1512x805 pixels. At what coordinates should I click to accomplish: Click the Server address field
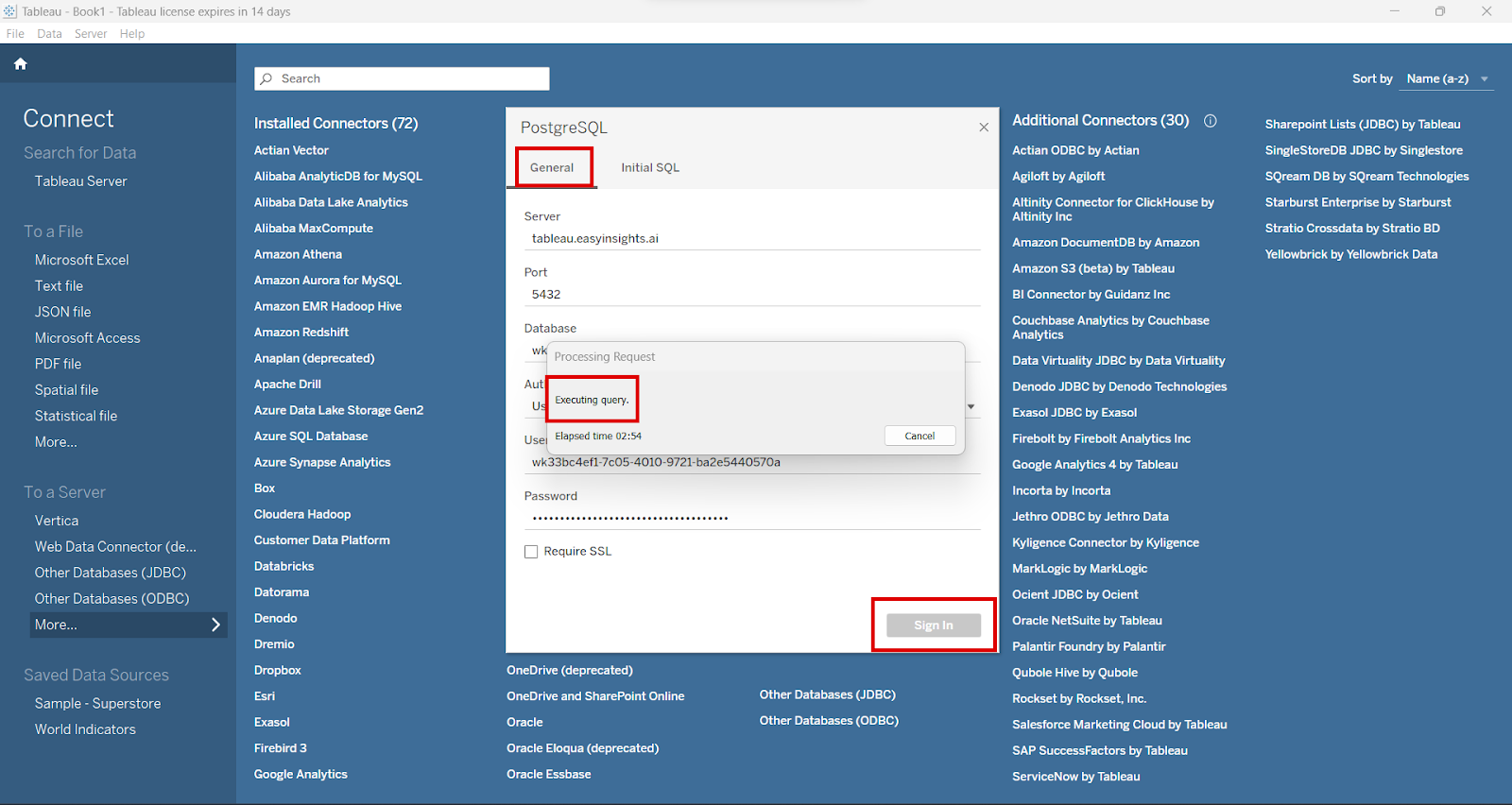tap(752, 239)
